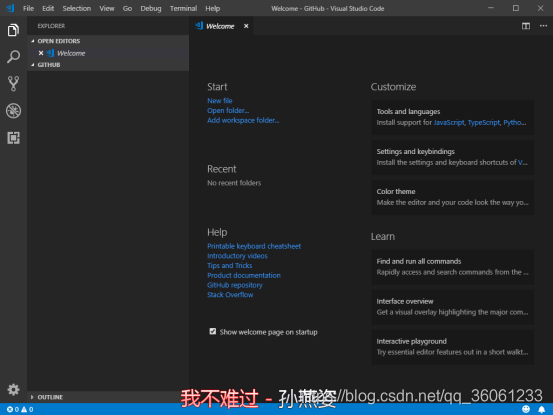The image size is (553, 415).
Task: Click the feedback smiley in status bar
Action: click(x=526, y=409)
